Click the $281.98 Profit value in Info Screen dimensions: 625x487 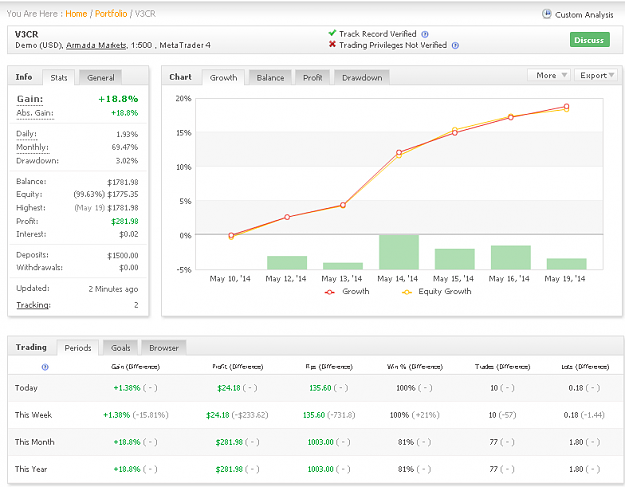pyautogui.click(x=125, y=221)
